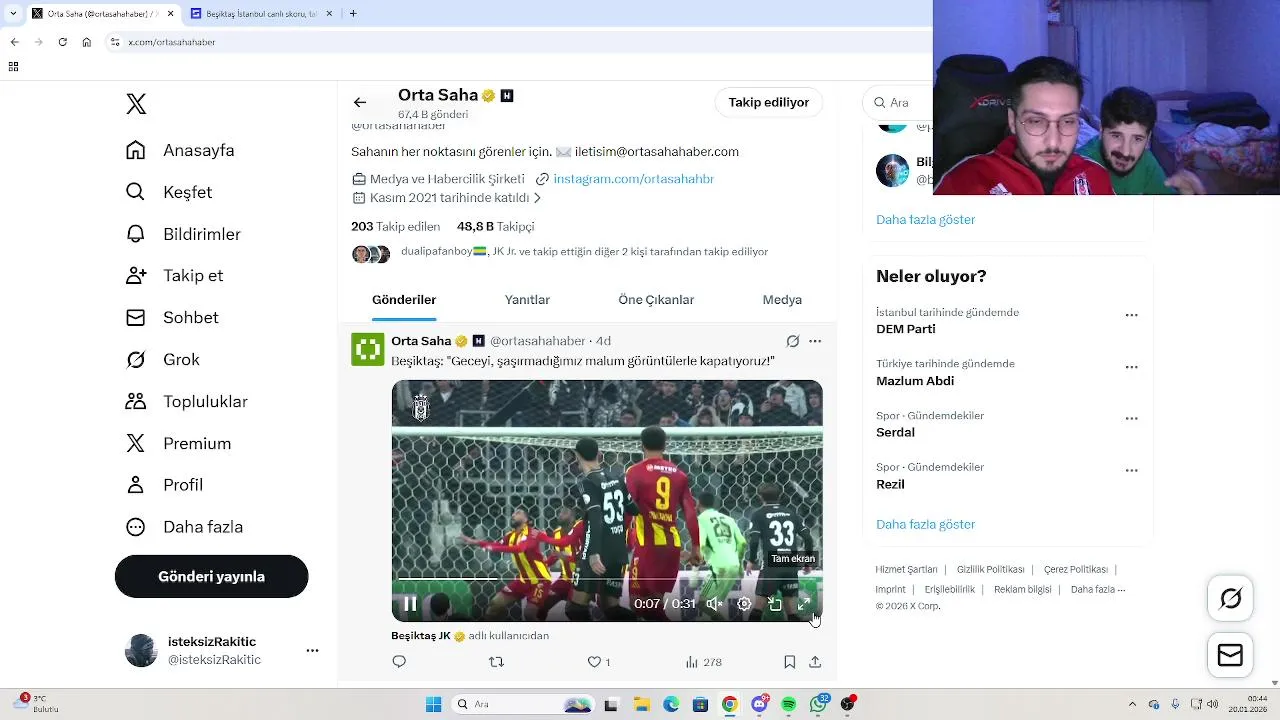Unmute the video sound
The height and width of the screenshot is (720, 1280).
click(714, 604)
